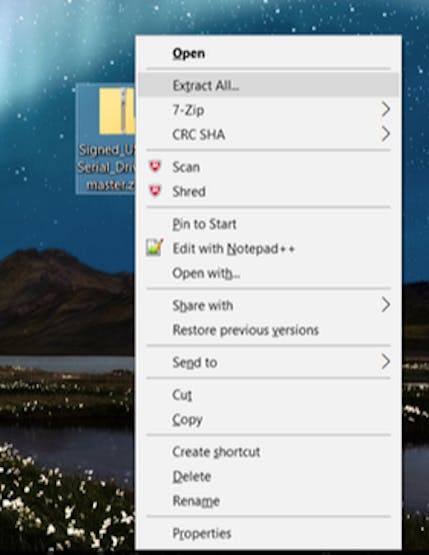Click the Notepad++ icon in the menu

click(155, 247)
